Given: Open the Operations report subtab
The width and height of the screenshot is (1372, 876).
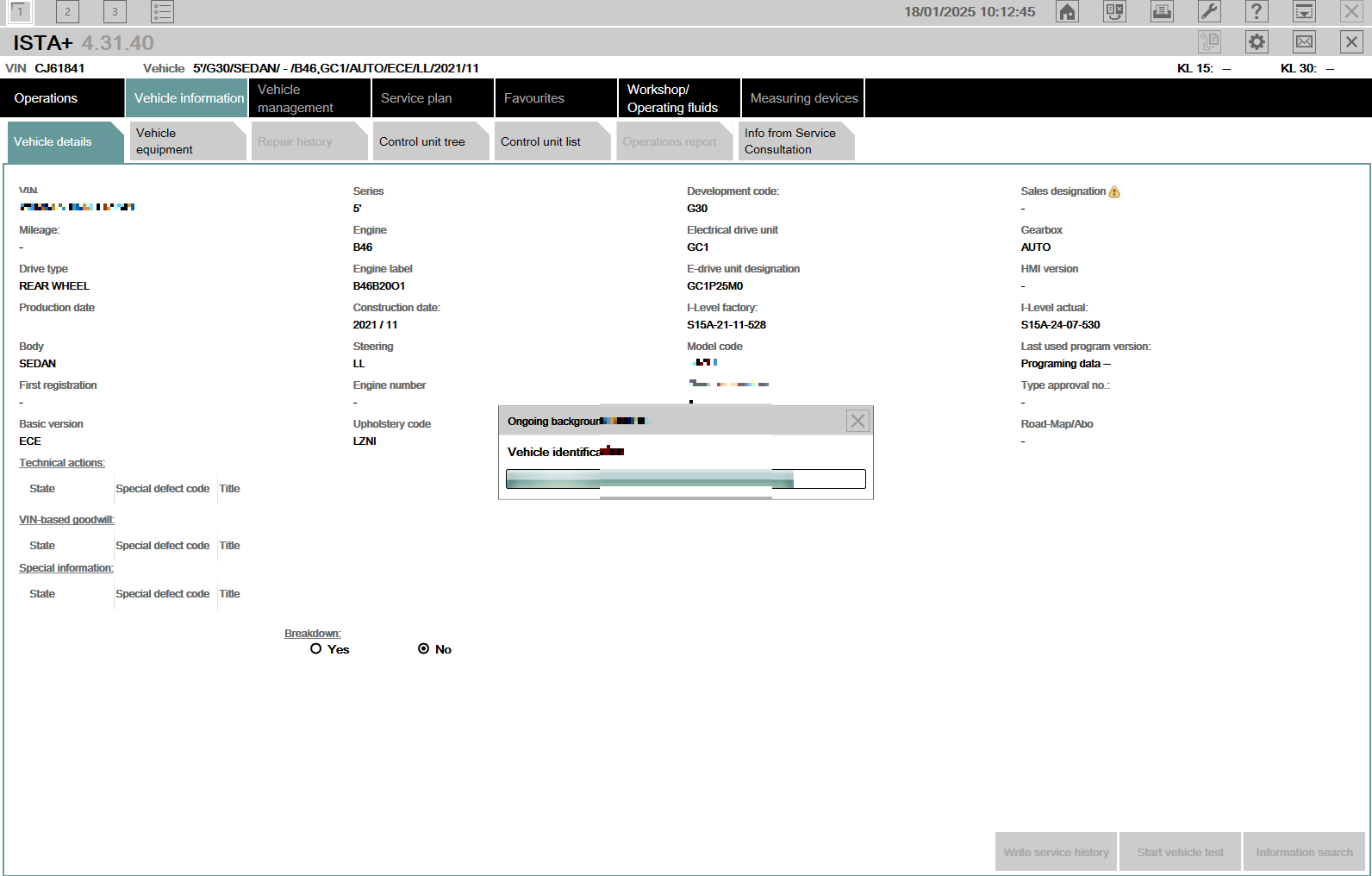Looking at the screenshot, I should coord(675,141).
